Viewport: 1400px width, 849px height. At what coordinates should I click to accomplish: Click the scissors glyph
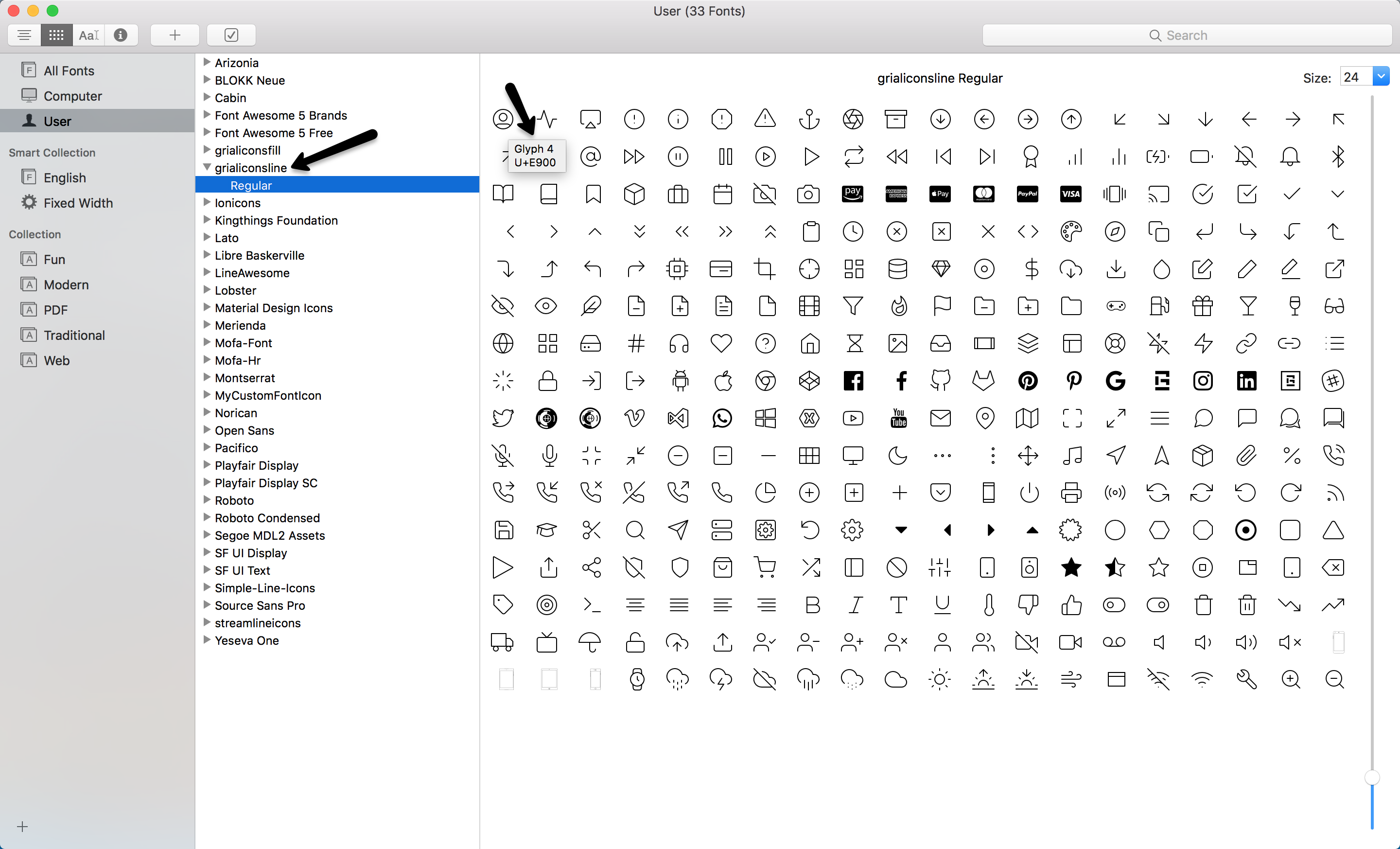(592, 530)
